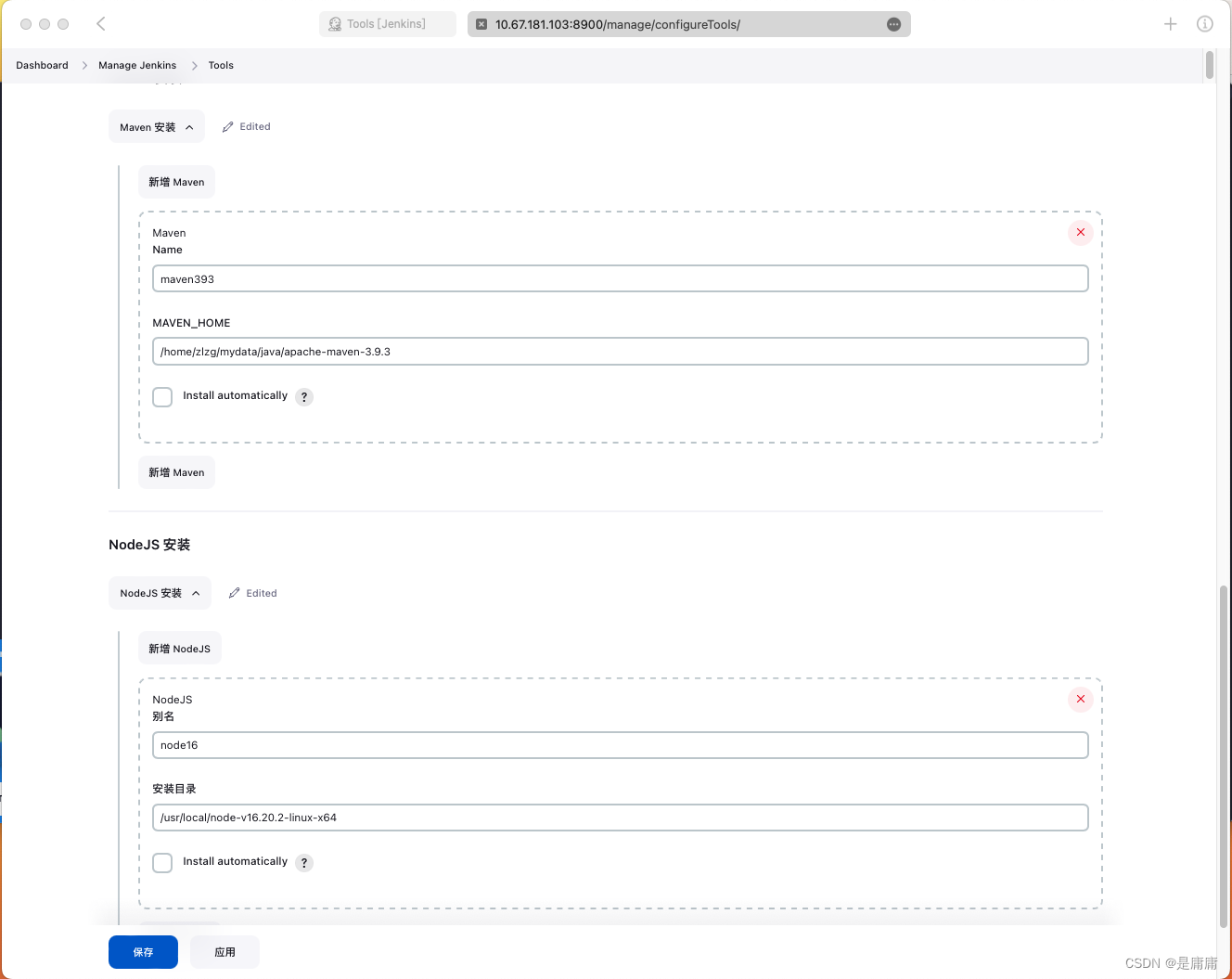Click the chevron after Manage Jenkins breadcrumb
This screenshot has width=1232, height=979.
point(194,65)
